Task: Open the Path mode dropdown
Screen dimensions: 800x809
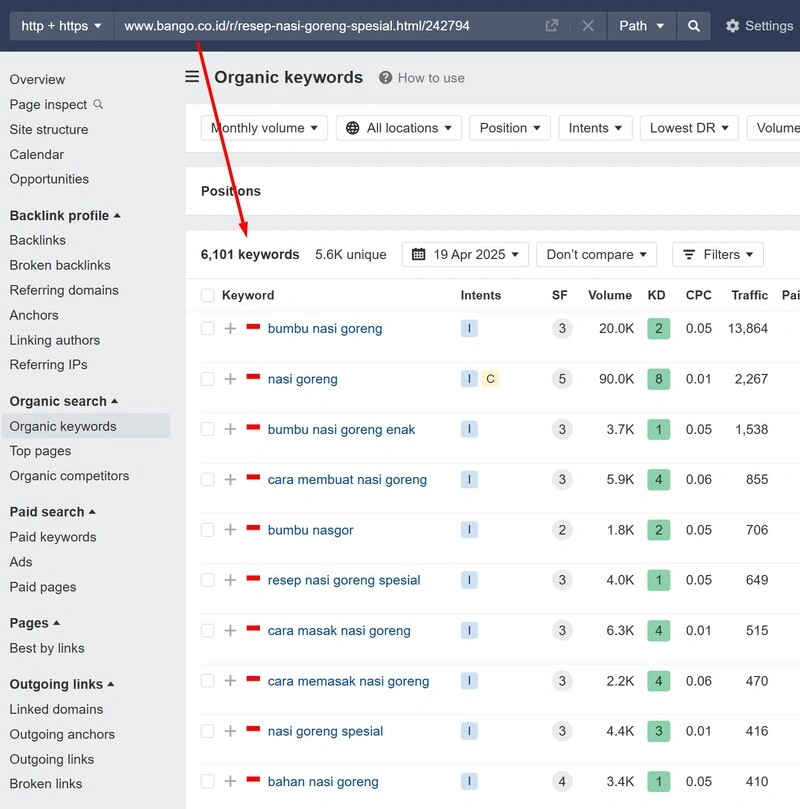Action: (x=641, y=26)
